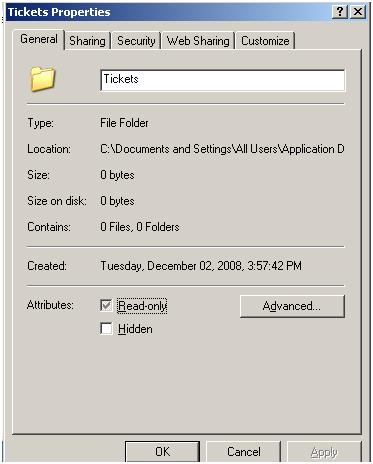373x464 pixels.
Task: Click the Read-only checkbox label
Action: (142, 306)
